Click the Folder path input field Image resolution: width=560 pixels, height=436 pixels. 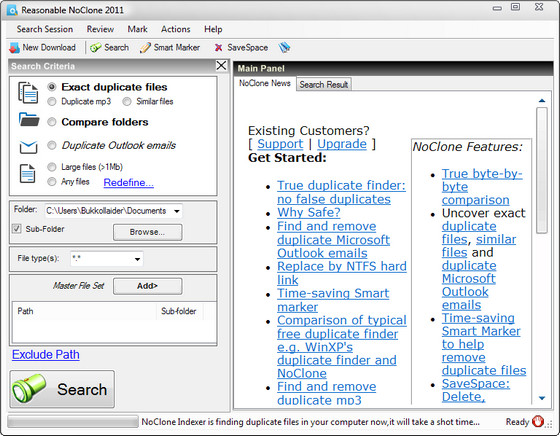tap(114, 211)
